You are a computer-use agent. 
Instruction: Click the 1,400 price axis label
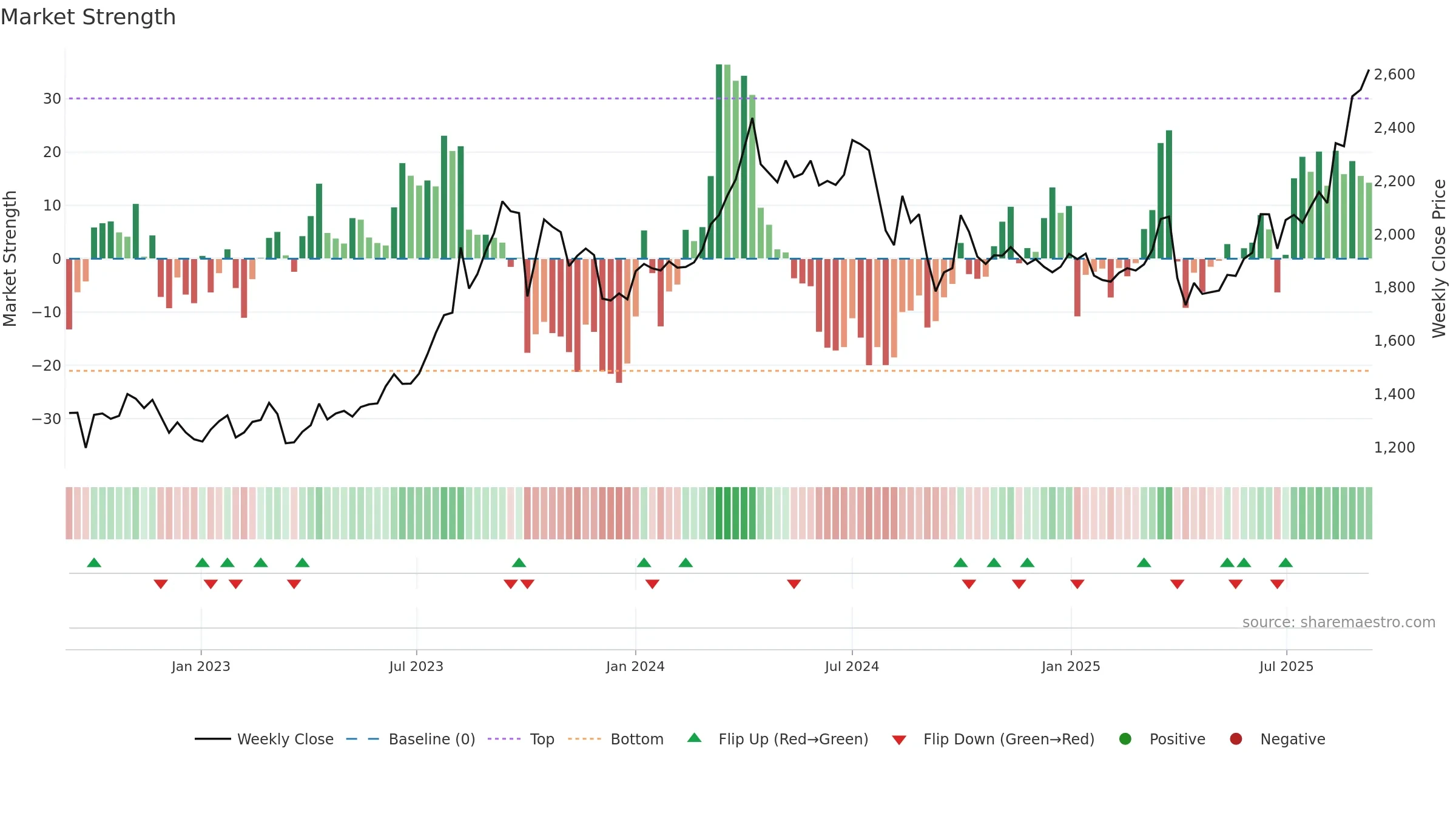click(1395, 394)
